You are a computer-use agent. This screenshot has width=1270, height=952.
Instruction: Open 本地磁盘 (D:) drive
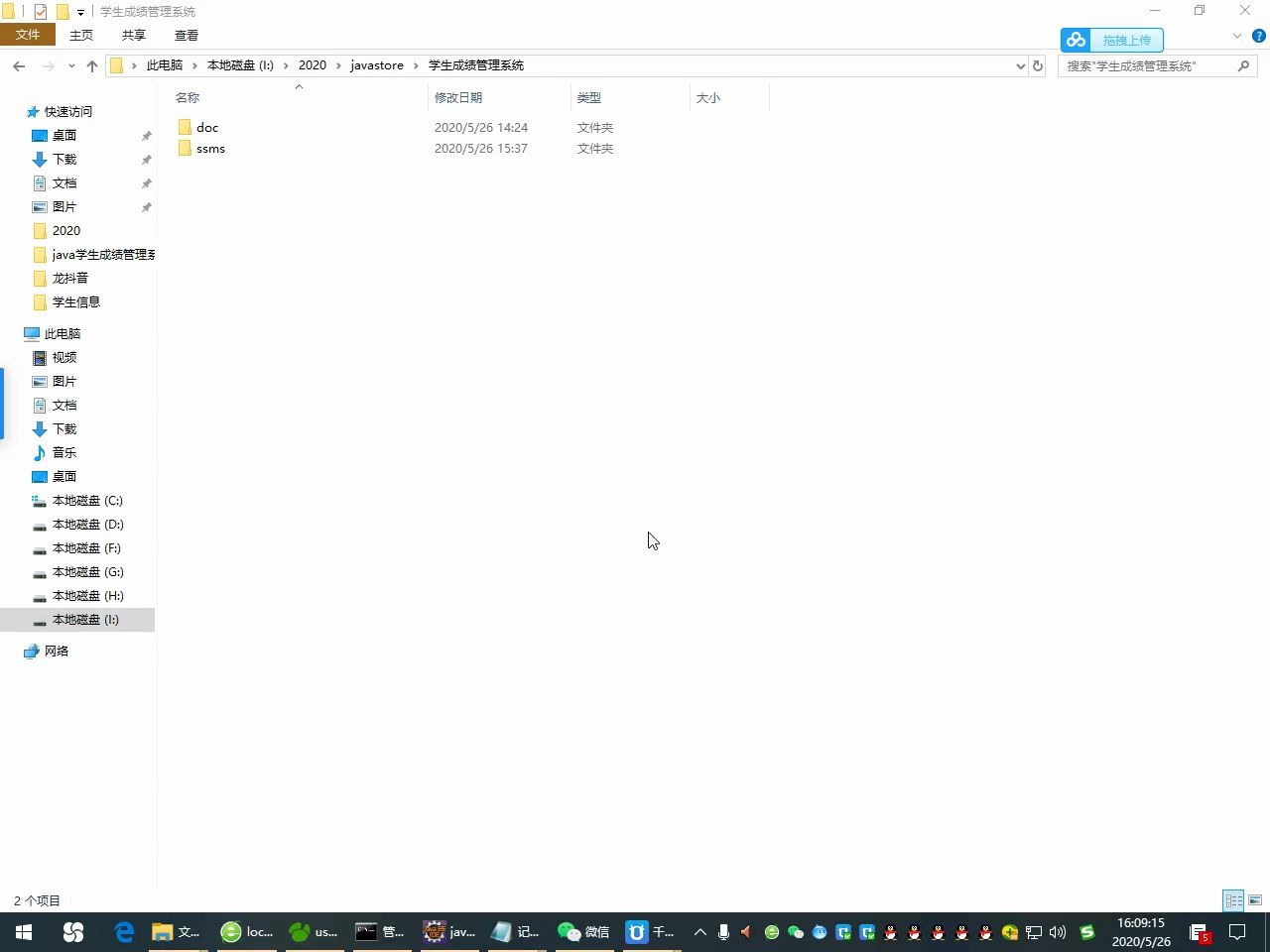pos(88,525)
